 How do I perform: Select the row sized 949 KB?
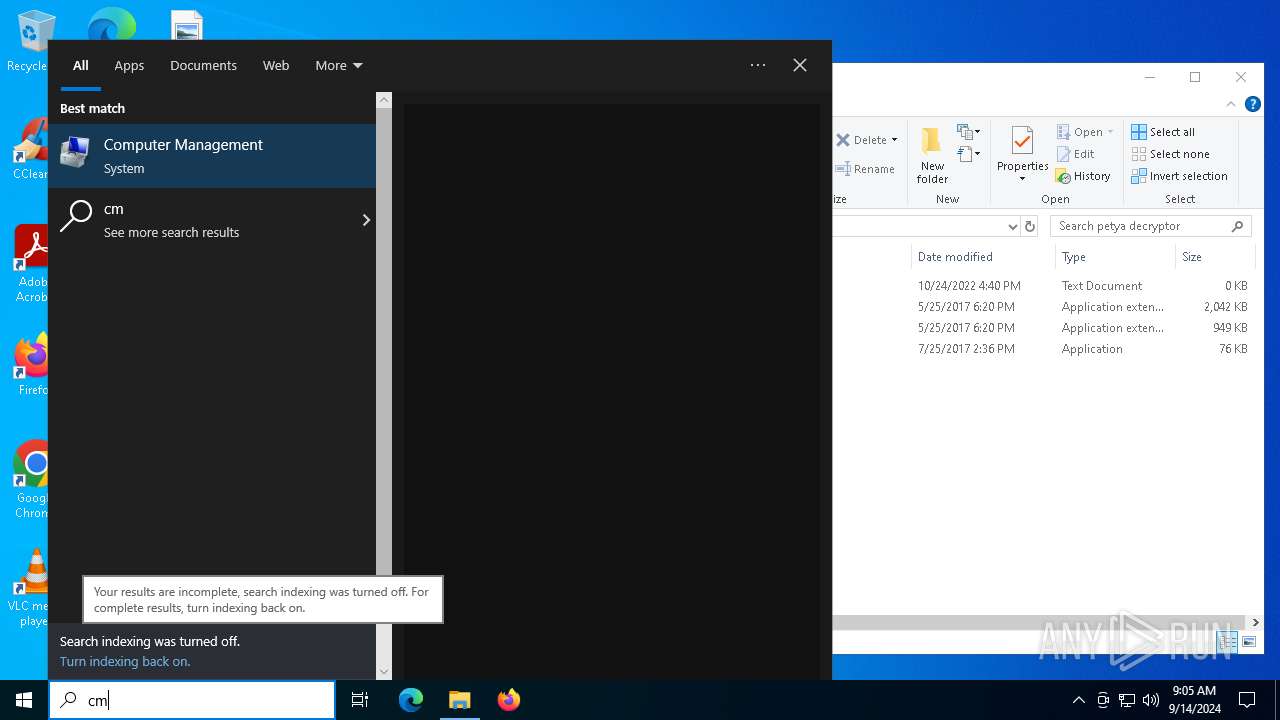point(1045,328)
